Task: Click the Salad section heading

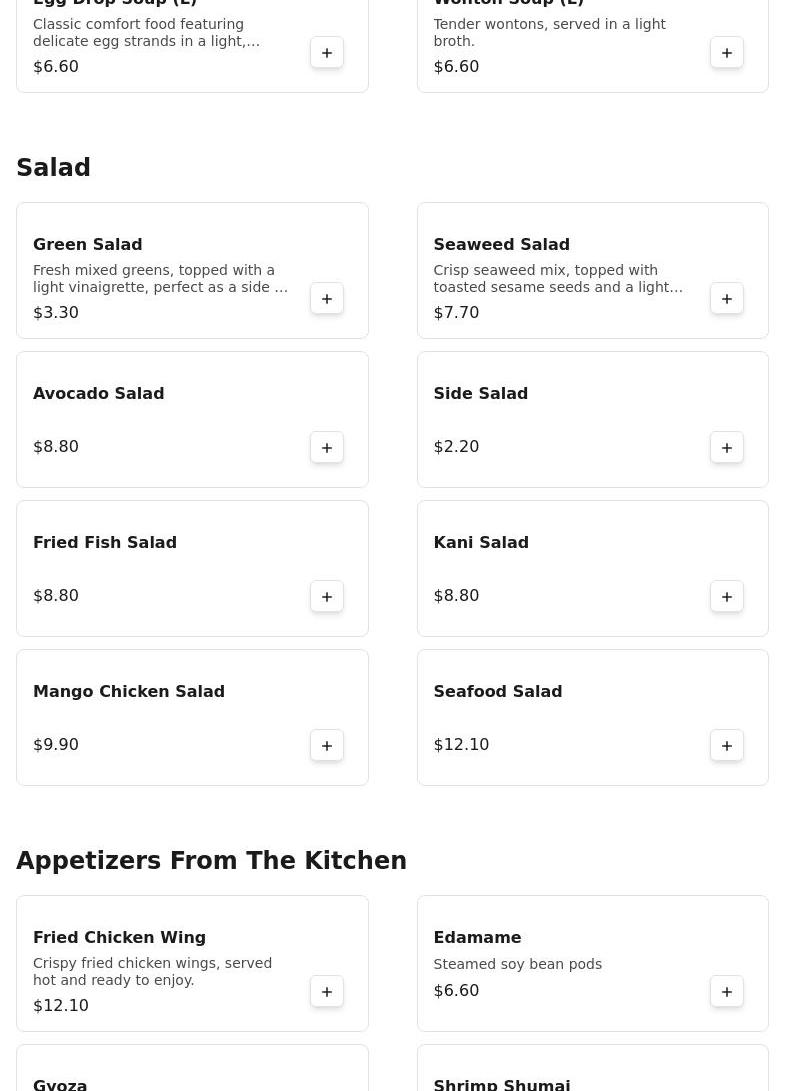Action: pyautogui.click(x=54, y=167)
